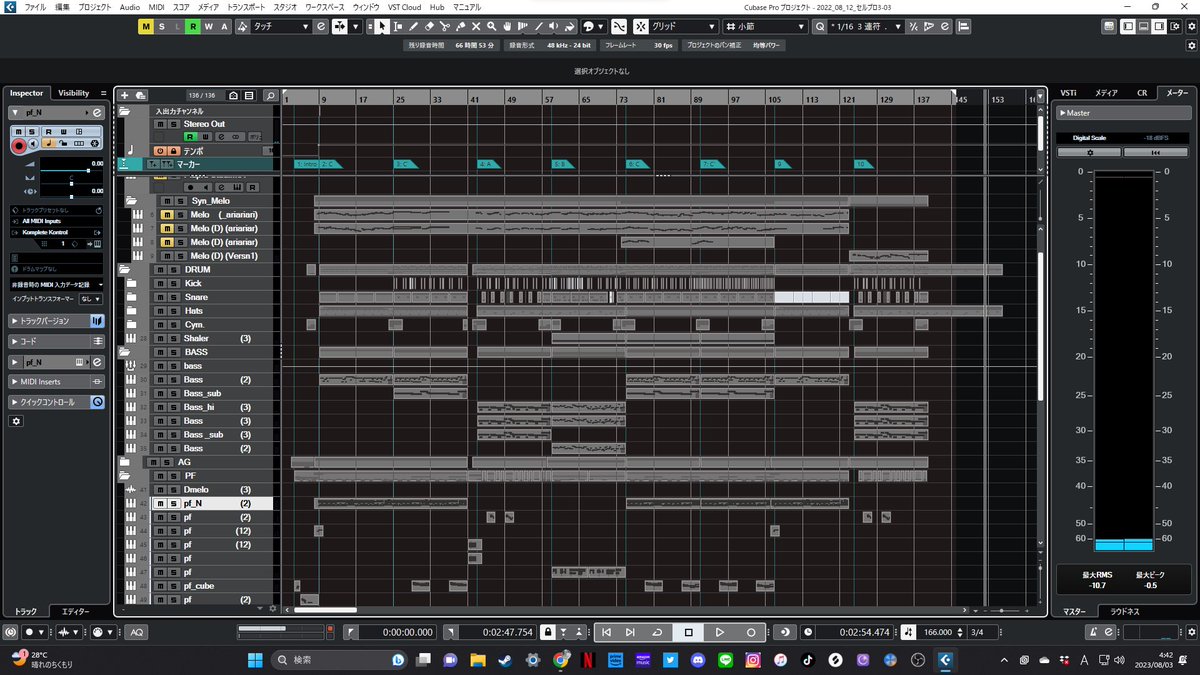Open the Master meter source dropdown

point(1122,113)
